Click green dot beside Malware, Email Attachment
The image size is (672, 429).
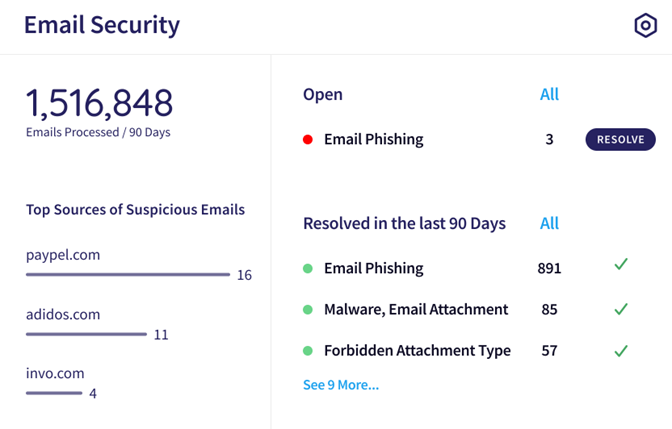pyautogui.click(x=308, y=309)
